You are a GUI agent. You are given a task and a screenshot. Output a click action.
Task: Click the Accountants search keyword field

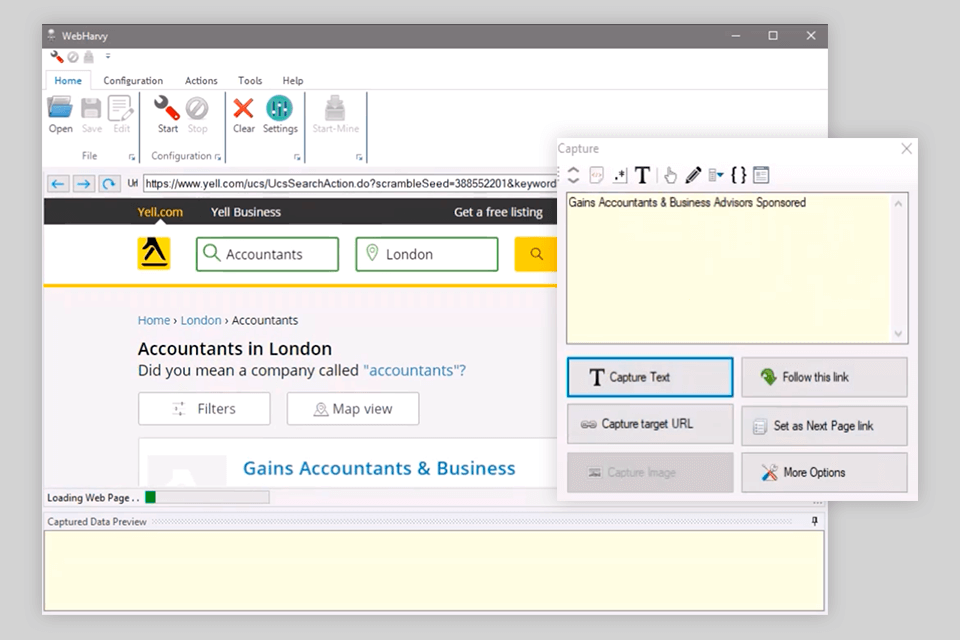click(267, 254)
